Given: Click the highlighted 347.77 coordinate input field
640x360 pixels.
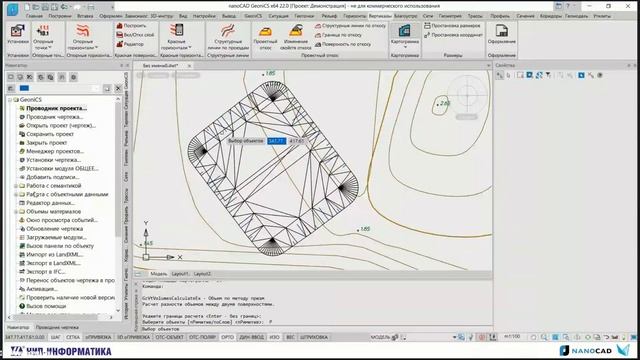Looking at the screenshot, I should tap(276, 141).
